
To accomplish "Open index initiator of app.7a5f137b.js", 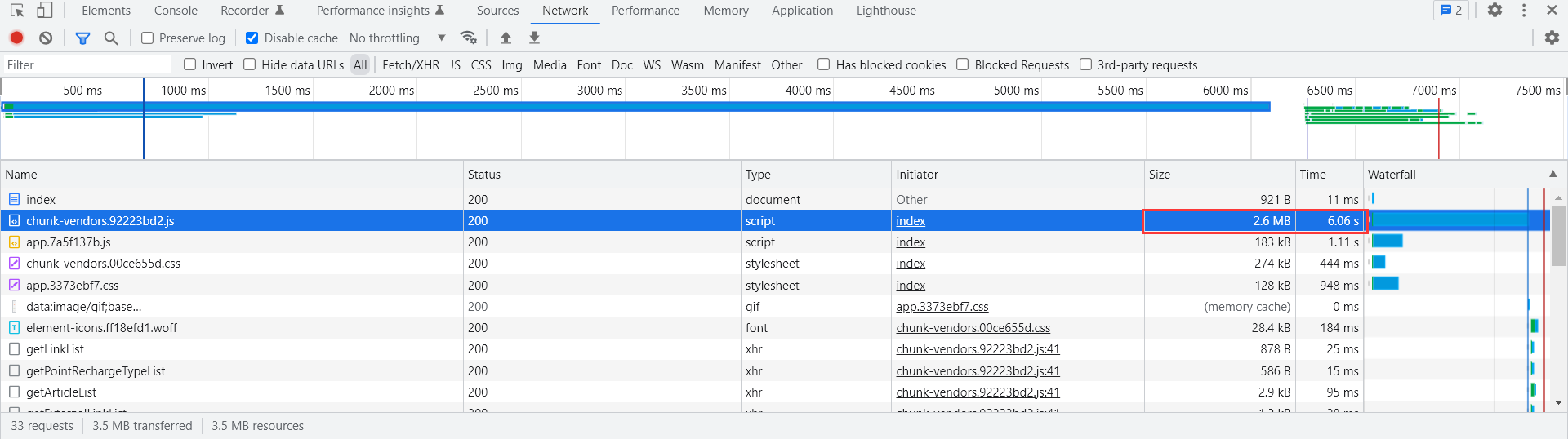I will [911, 242].
